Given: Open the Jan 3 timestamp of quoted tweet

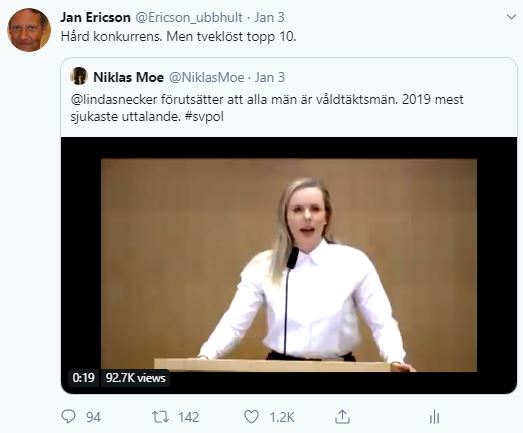Looking at the screenshot, I should (x=270, y=77).
